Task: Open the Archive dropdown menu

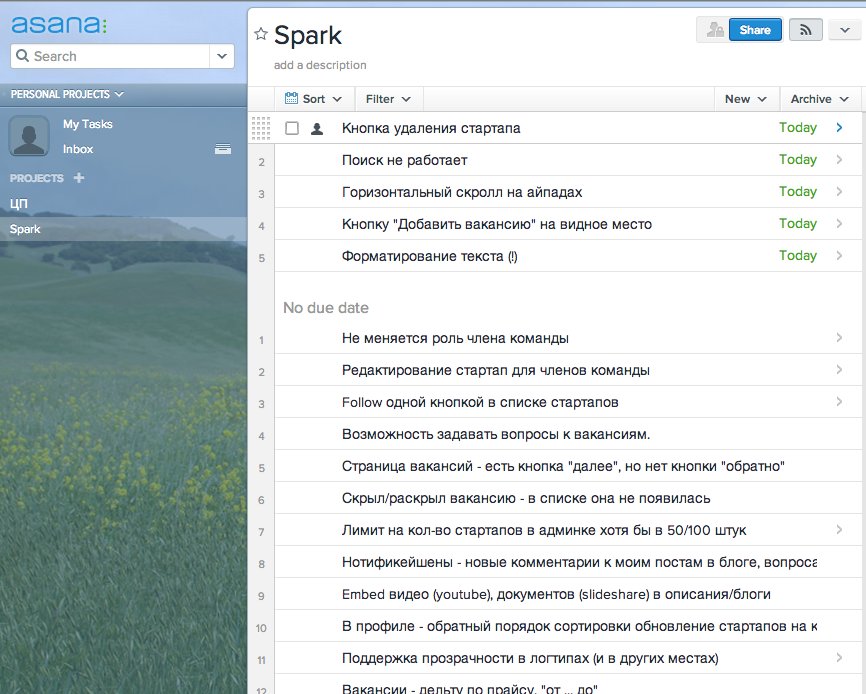Action: pyautogui.click(x=820, y=99)
